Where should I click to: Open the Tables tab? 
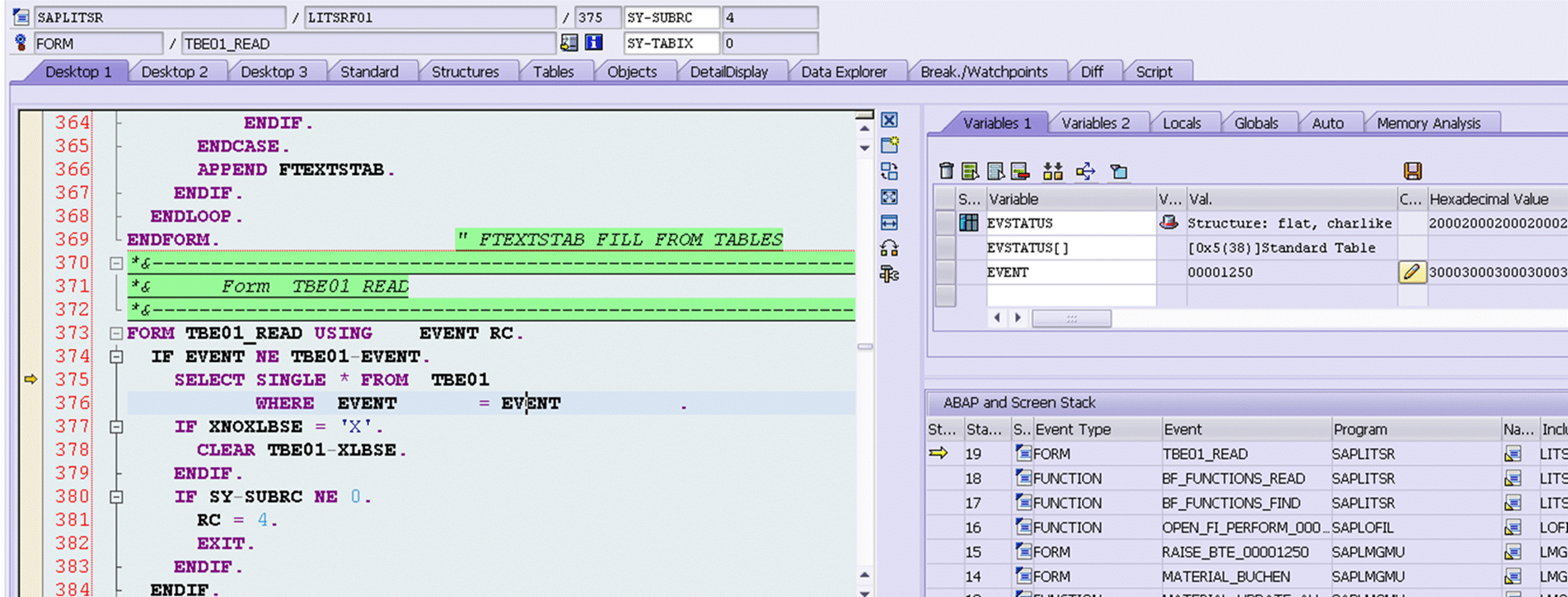553,72
